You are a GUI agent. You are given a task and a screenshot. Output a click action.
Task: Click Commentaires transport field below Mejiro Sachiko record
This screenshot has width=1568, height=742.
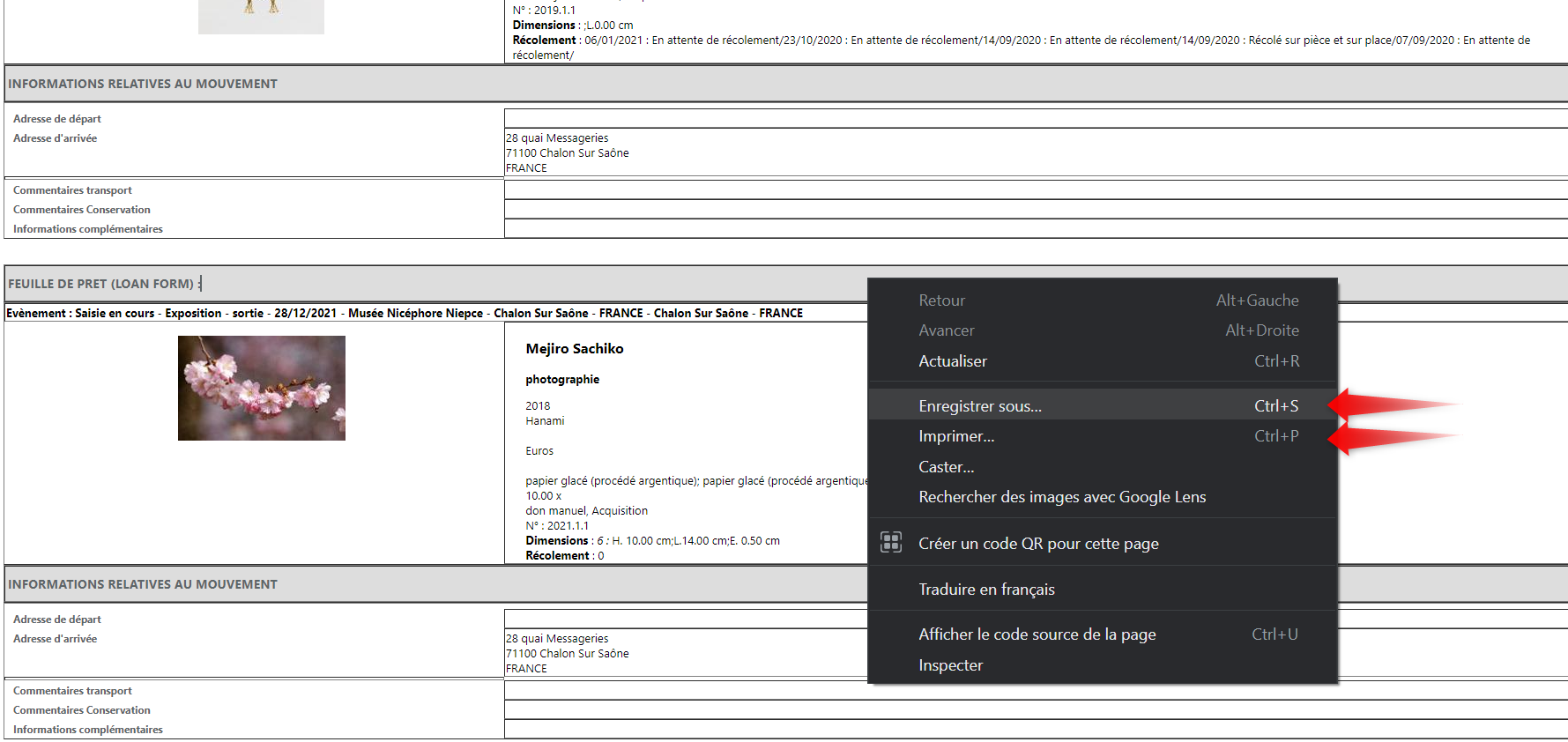pos(686,690)
